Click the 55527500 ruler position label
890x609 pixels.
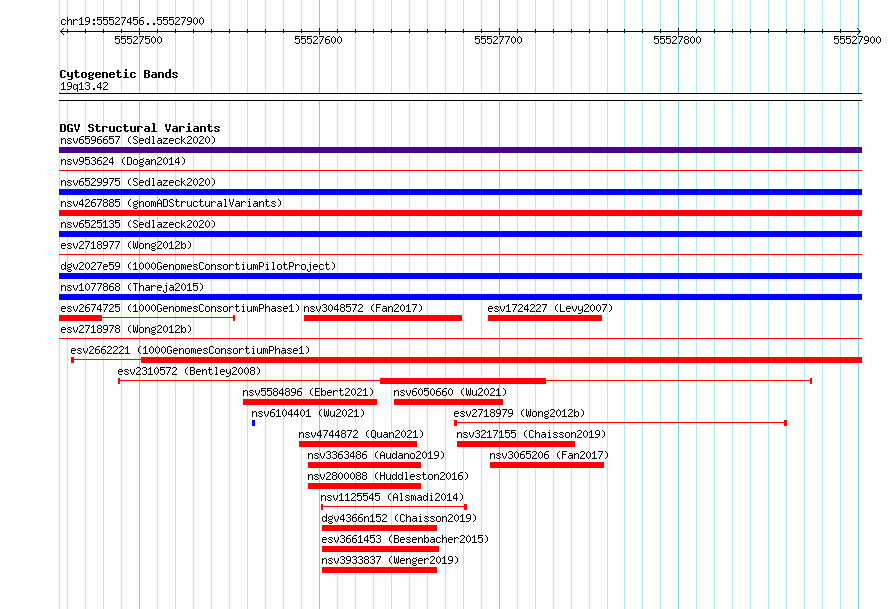(x=138, y=40)
